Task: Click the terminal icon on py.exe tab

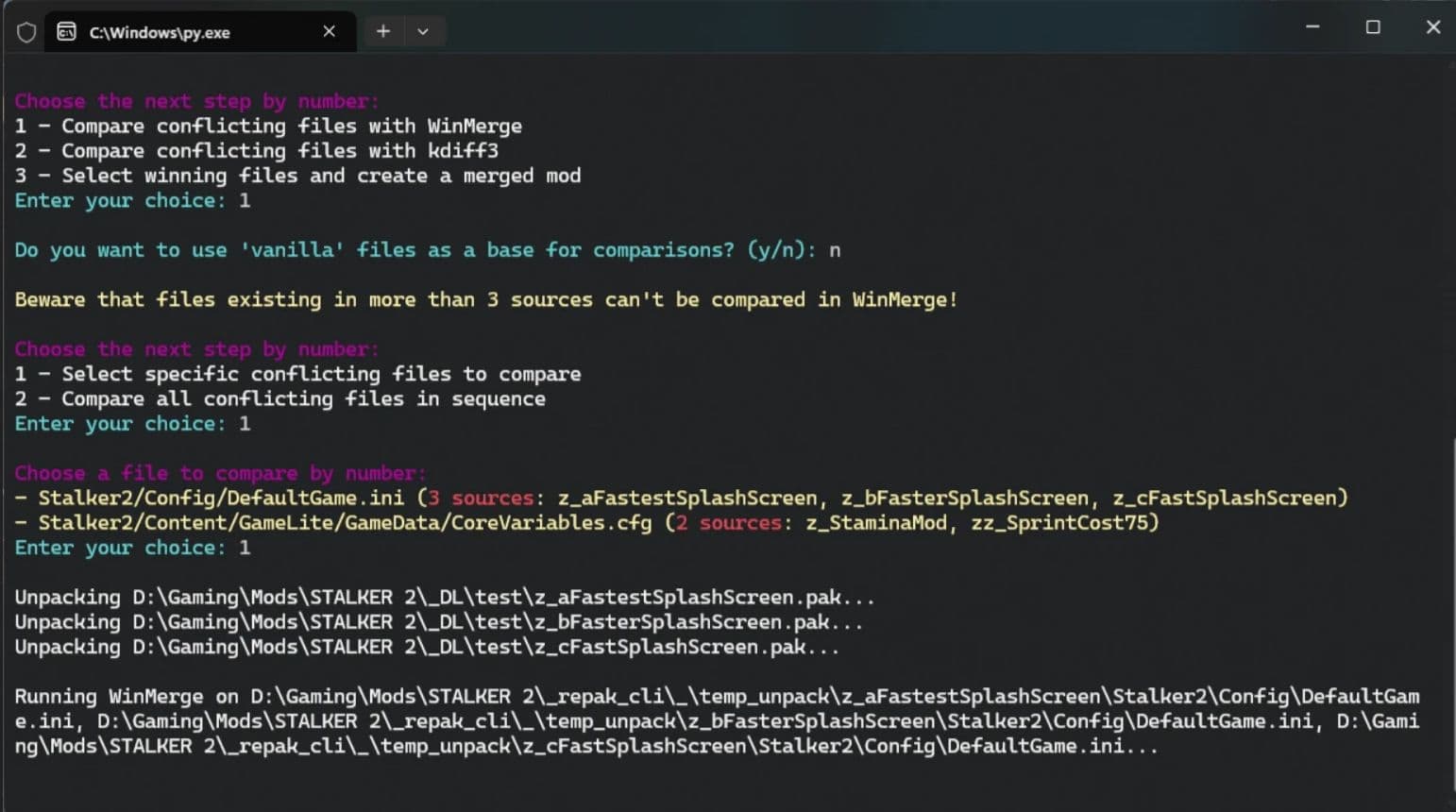Action: coord(66,32)
